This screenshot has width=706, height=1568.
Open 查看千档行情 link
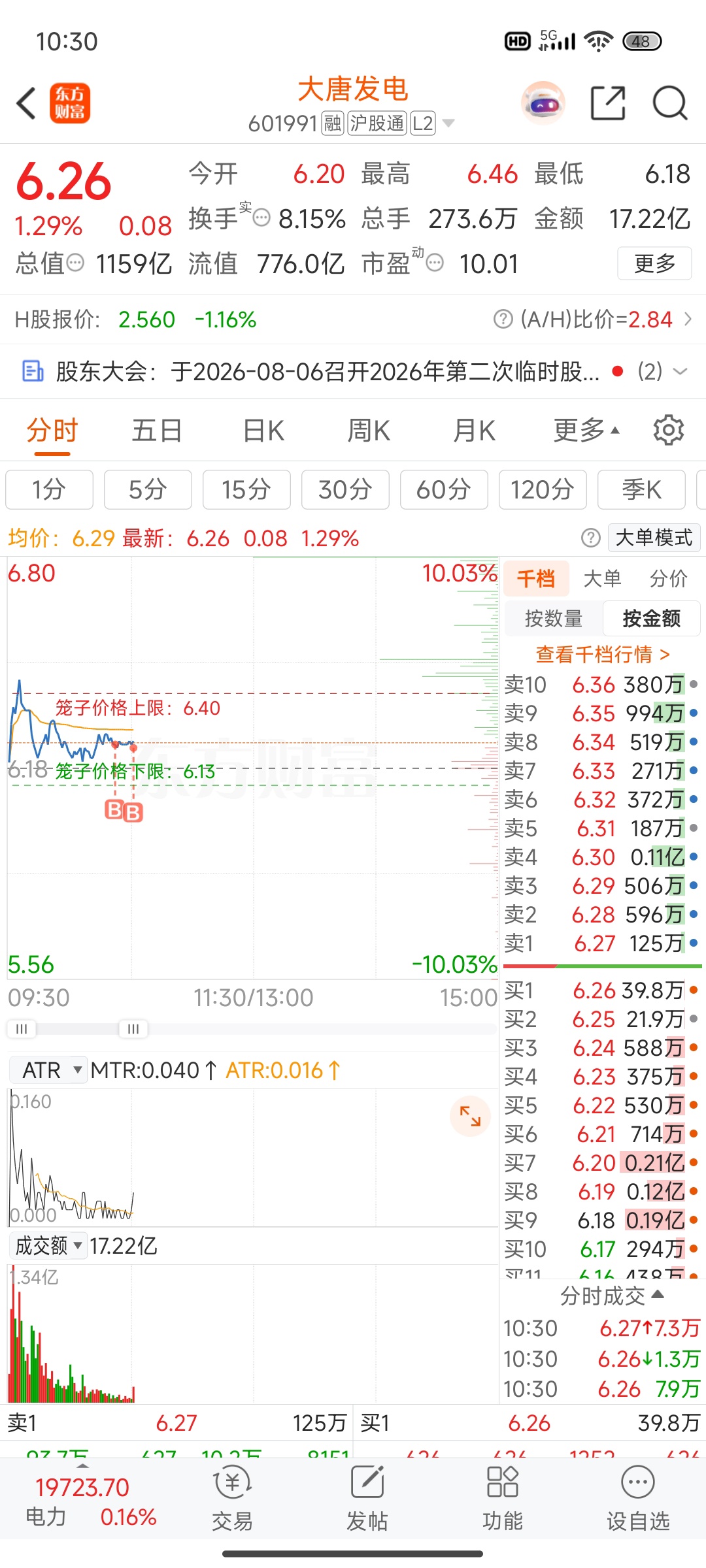[x=602, y=653]
